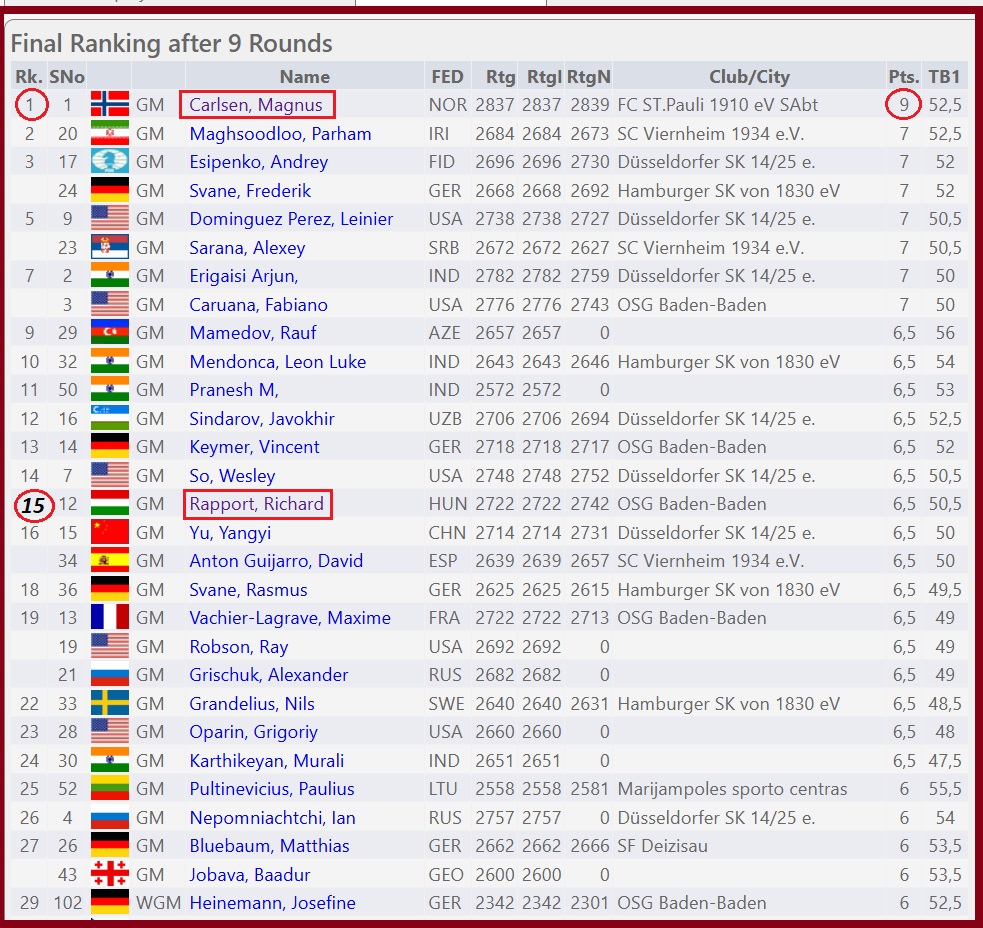Click the Georgia flag beside Jobava, Baadur
This screenshot has width=983, height=928.
109,874
